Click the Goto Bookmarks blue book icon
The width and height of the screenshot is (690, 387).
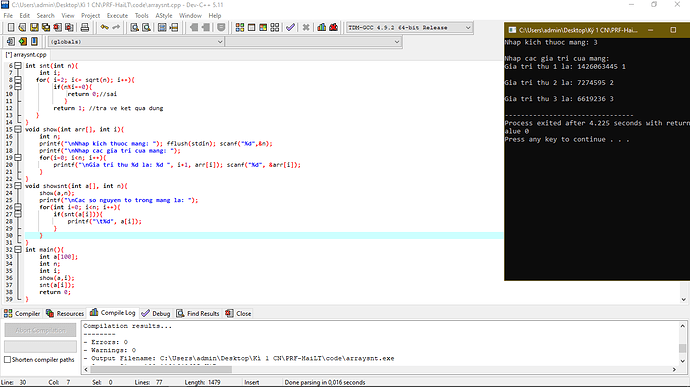pos(34,41)
